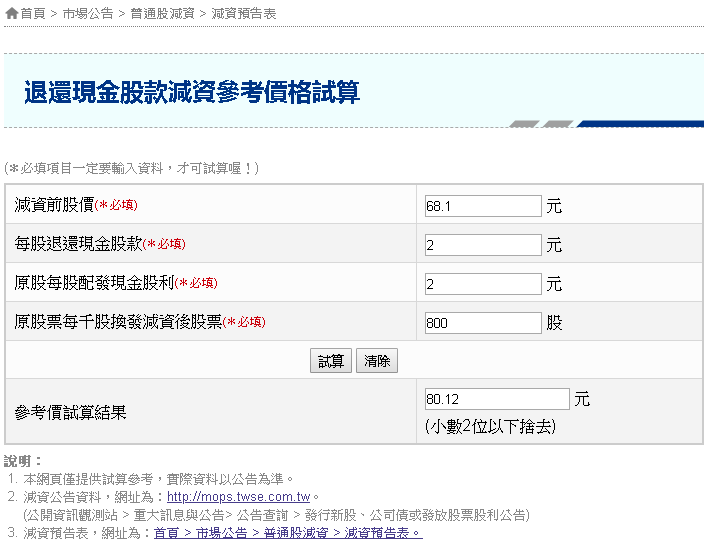Screen dimensions: 709x545
Task: Open 首頁 breadcrumb link at top
Action: click(x=33, y=14)
